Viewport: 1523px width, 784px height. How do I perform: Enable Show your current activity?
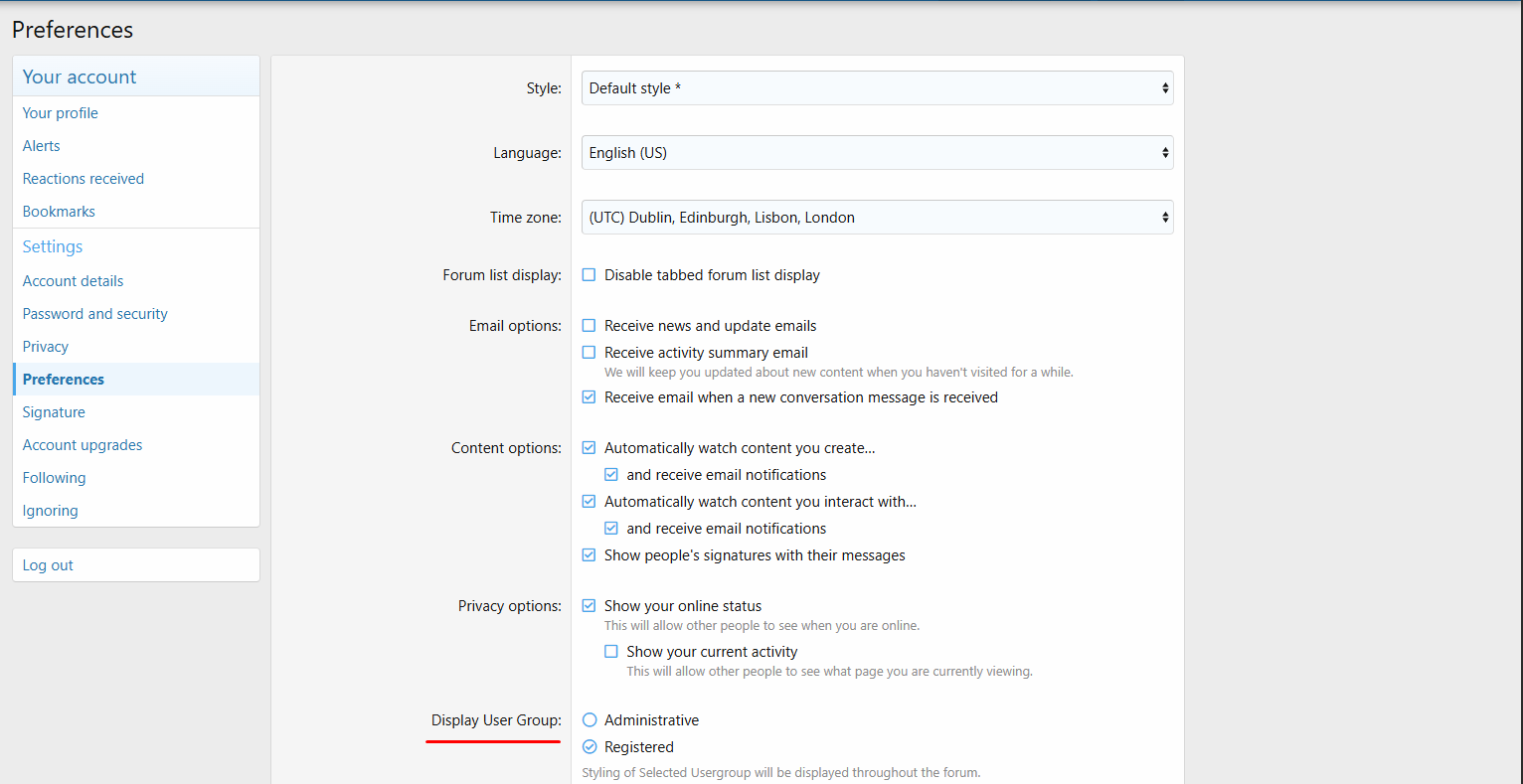coord(611,652)
